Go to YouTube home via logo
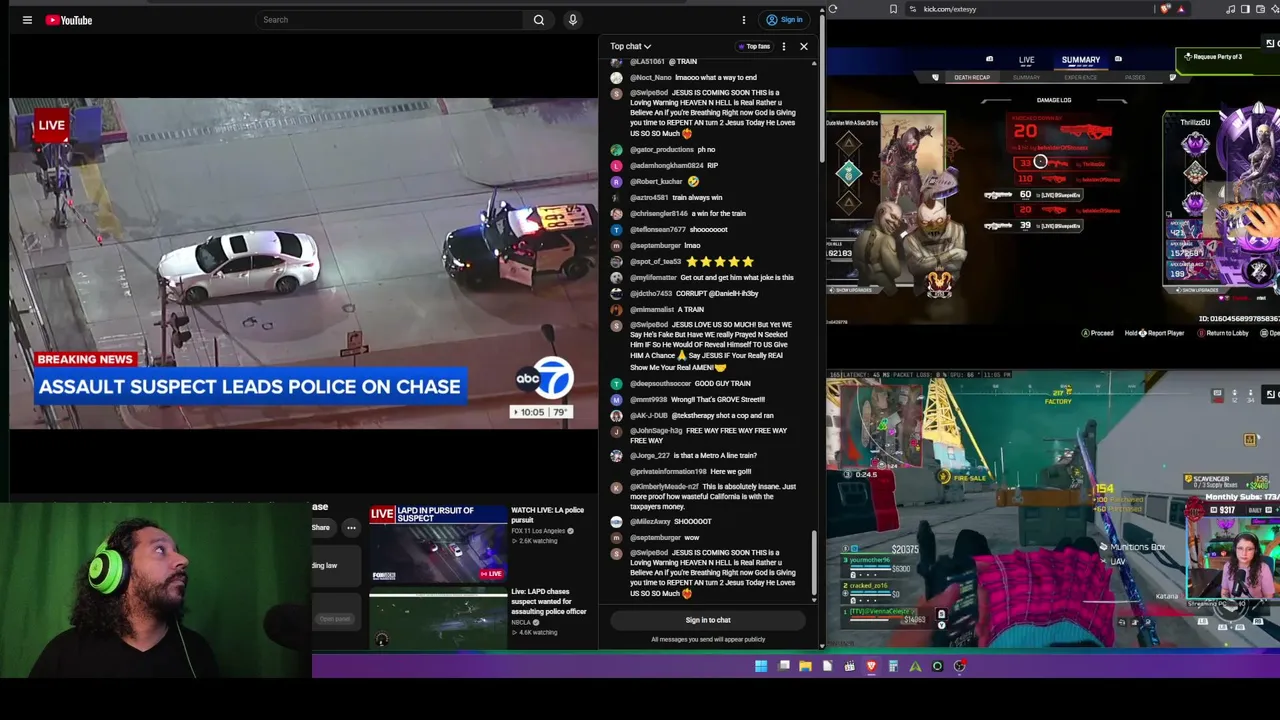Image resolution: width=1280 pixels, height=720 pixels. click(69, 20)
